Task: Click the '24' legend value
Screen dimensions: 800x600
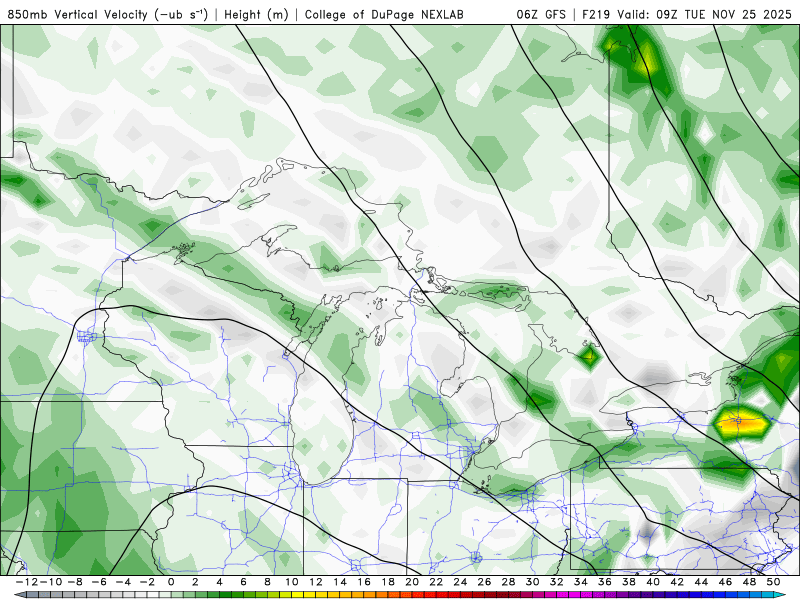Action: click(x=460, y=582)
